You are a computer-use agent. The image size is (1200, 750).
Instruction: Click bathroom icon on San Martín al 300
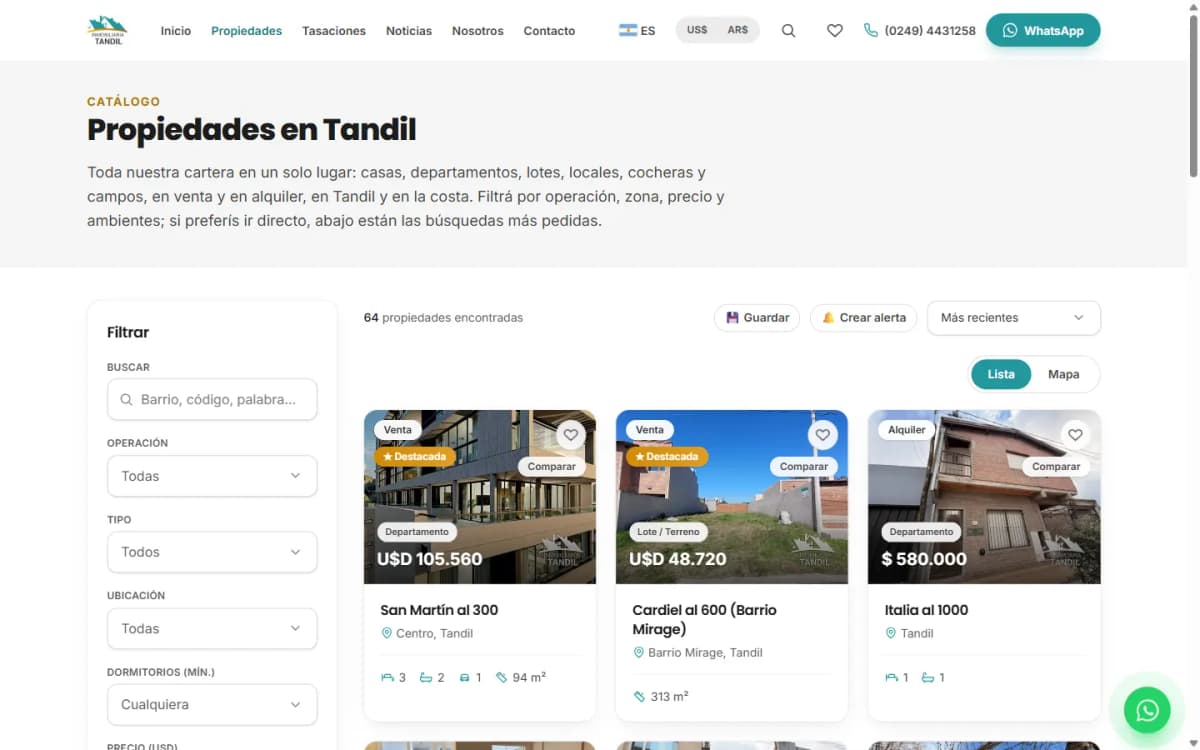click(x=426, y=678)
